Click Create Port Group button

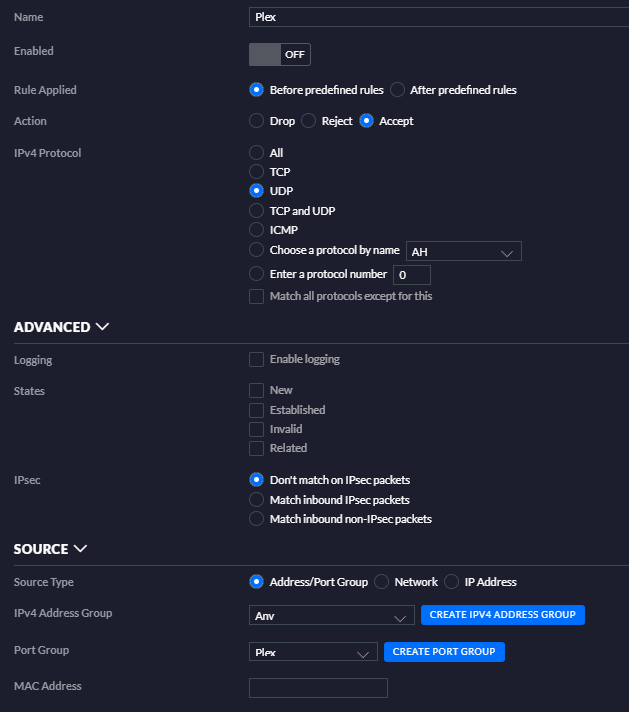[444, 652]
